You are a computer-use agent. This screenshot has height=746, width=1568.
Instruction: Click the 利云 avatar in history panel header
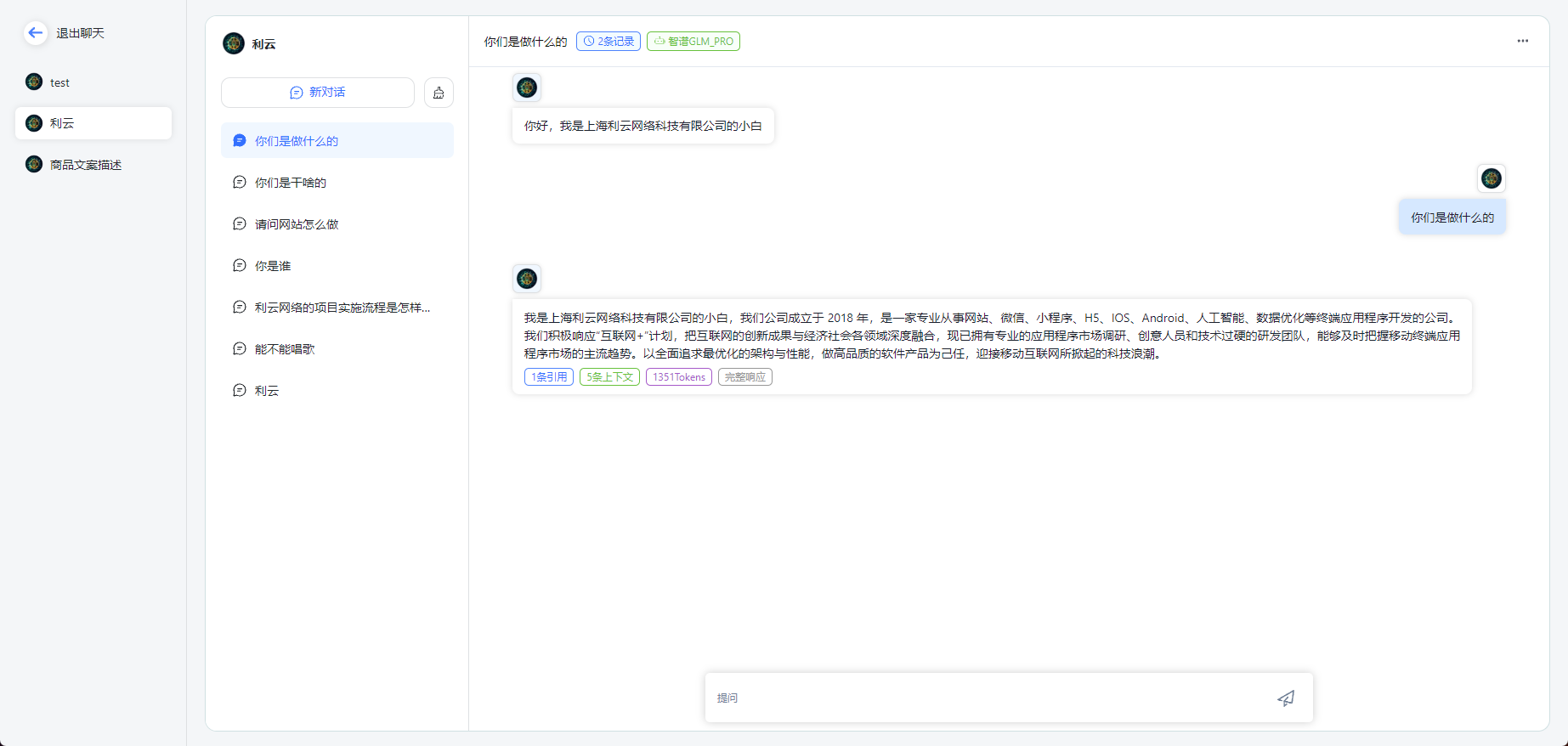pos(234,43)
